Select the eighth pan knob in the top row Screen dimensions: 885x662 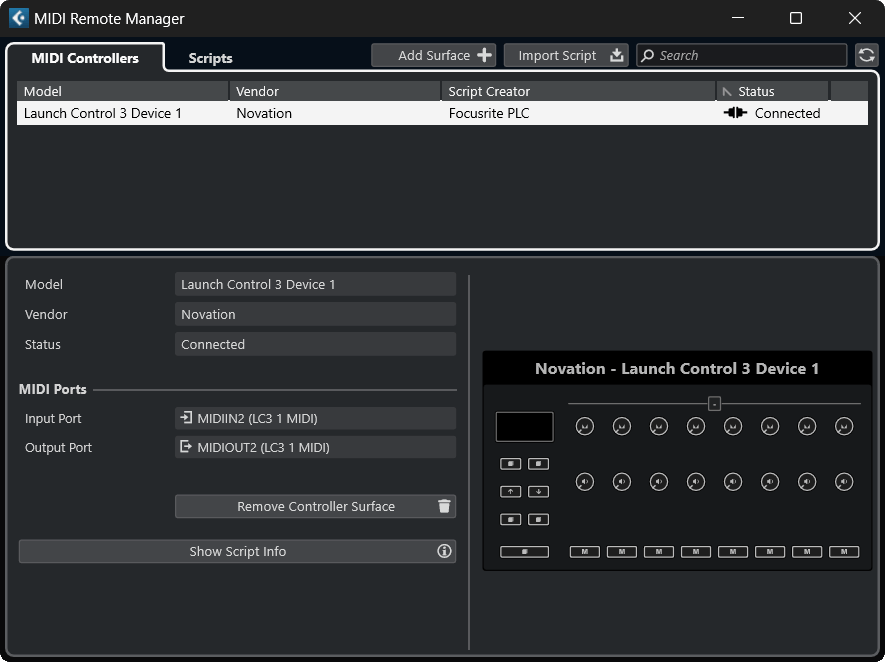[844, 426]
